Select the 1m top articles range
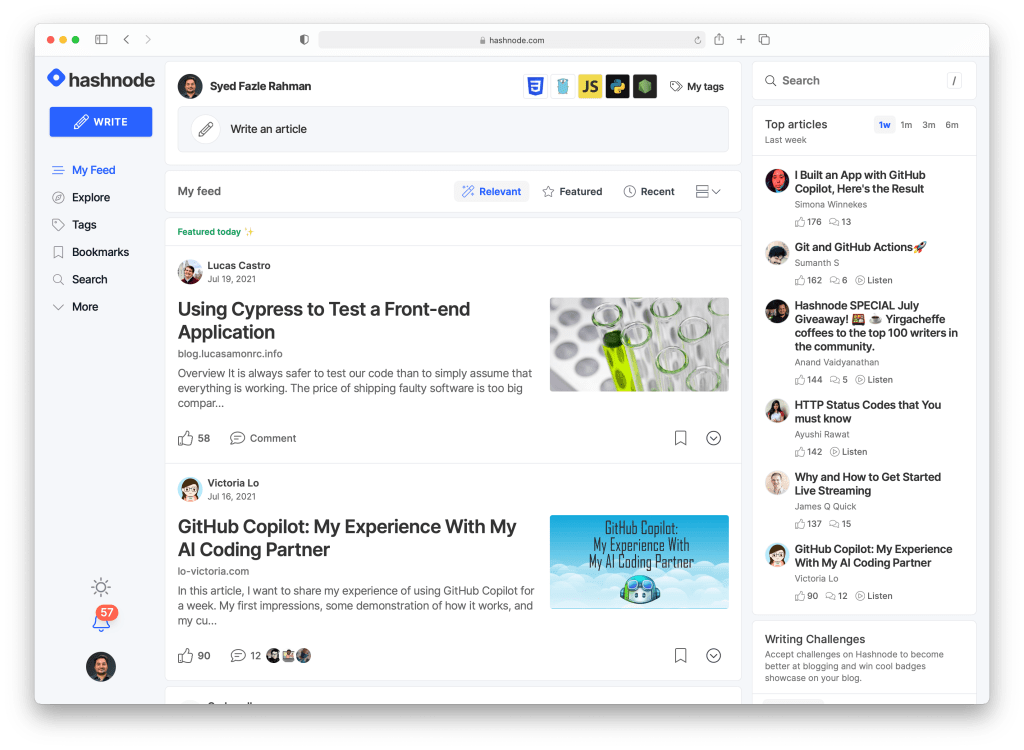The width and height of the screenshot is (1024, 750). point(906,125)
